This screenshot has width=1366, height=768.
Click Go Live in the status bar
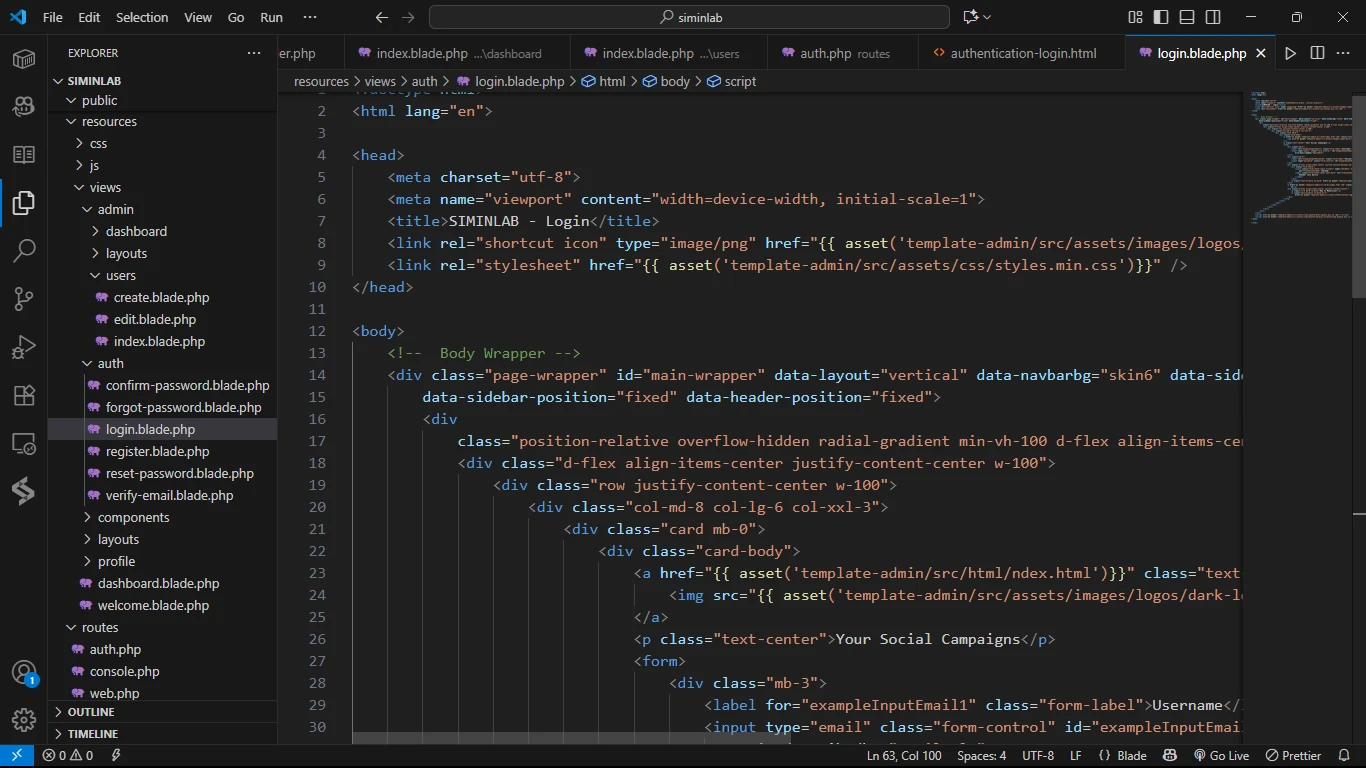tap(1221, 755)
